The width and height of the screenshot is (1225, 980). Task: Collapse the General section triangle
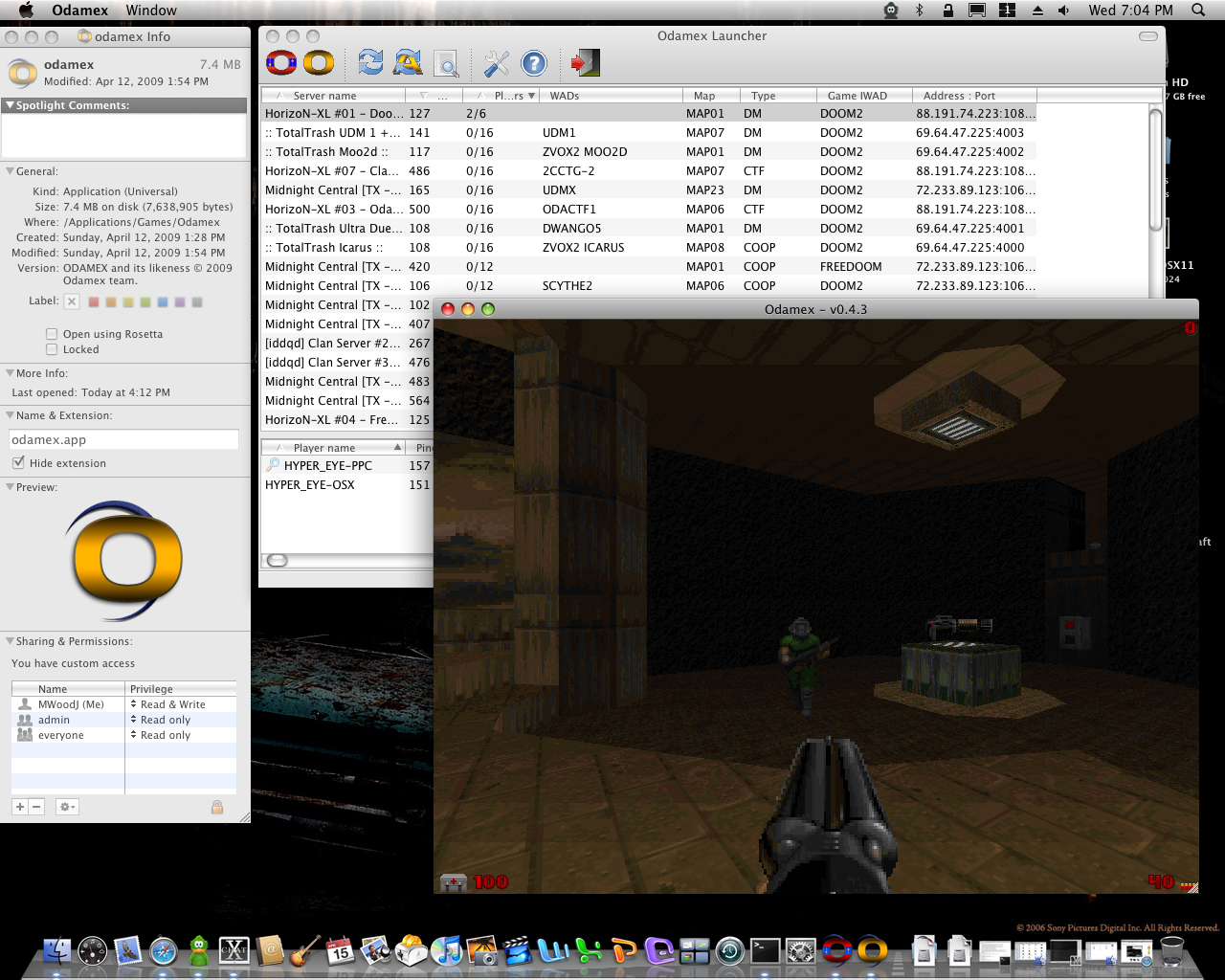tap(10, 171)
